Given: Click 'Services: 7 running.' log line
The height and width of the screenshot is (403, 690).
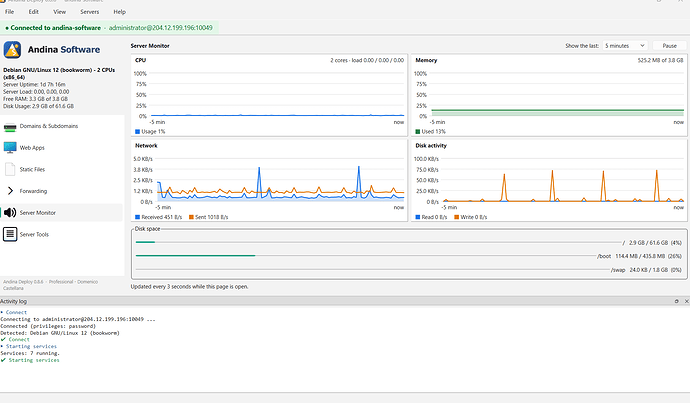Looking at the screenshot, I should click(30, 353).
